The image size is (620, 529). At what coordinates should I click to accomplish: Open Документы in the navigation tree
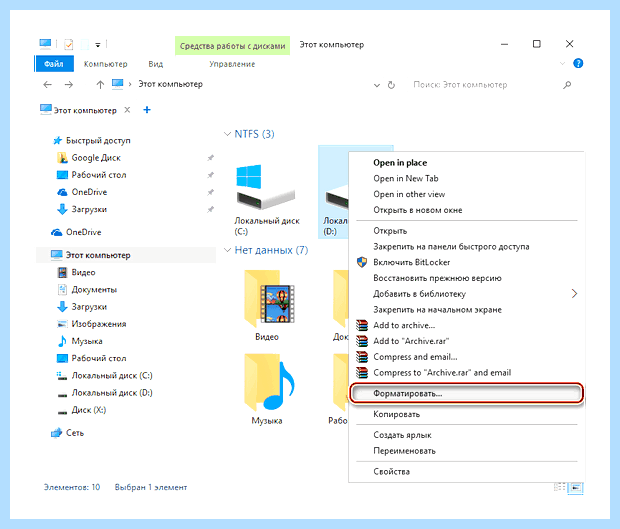[87, 289]
